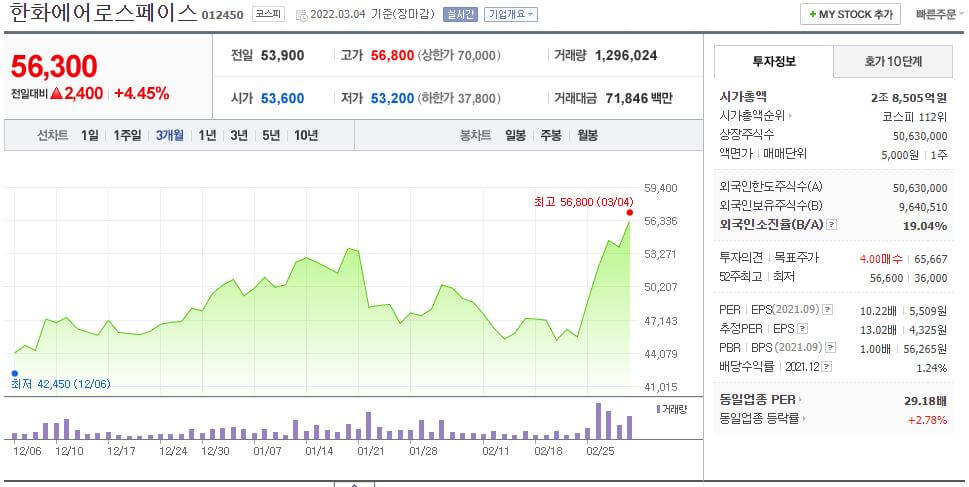Show the 1일 line chart
969x487 pixels.
(x=90, y=135)
